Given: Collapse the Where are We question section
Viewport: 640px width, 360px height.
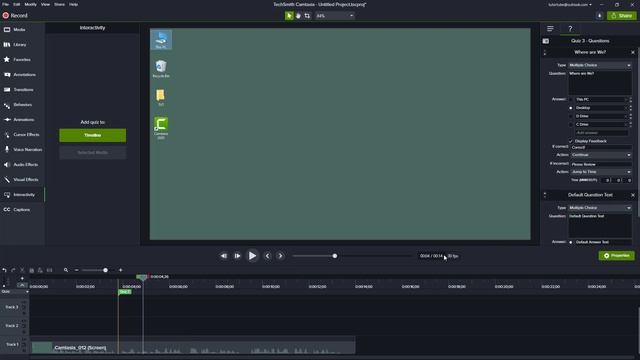Looking at the screenshot, I should pyautogui.click(x=545, y=52).
